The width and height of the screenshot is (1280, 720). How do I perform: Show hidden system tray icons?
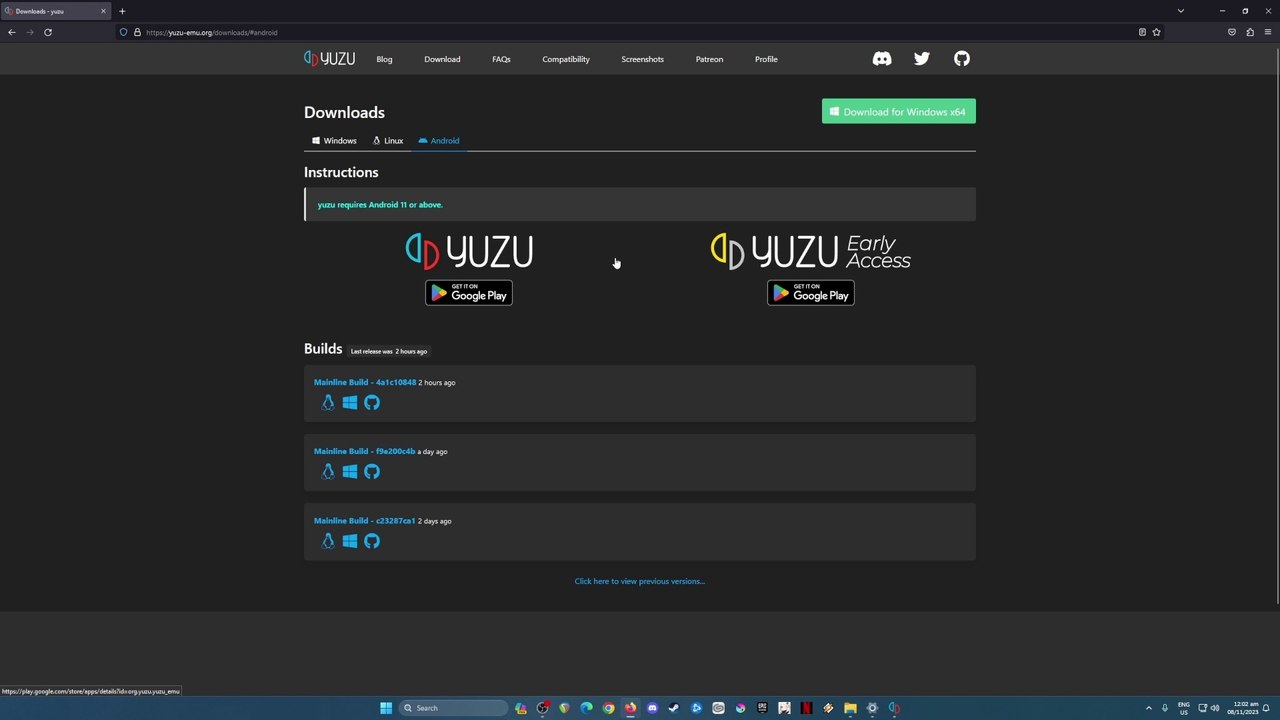coord(1148,708)
